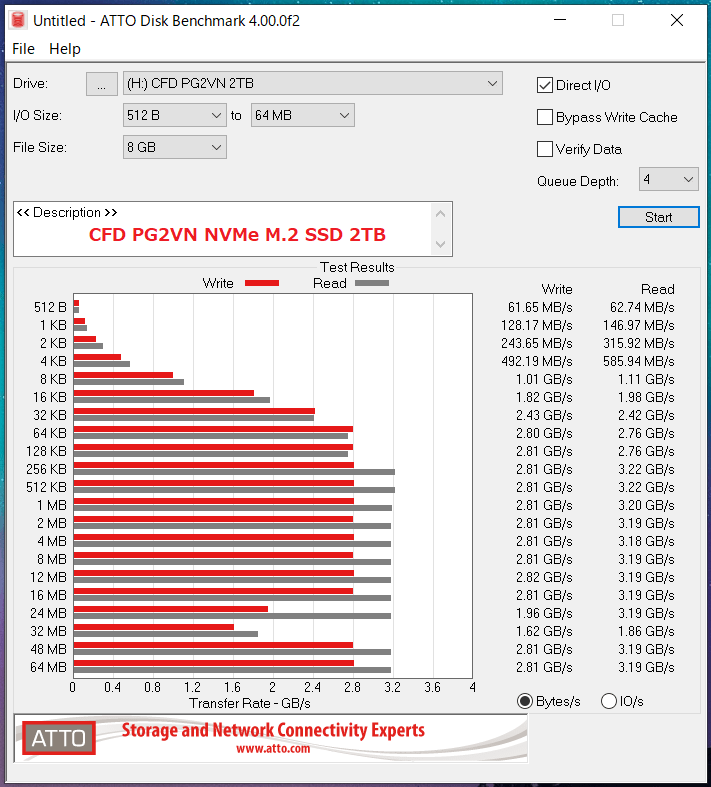
Task: Enable Bypass Write Cache checkbox
Action: point(545,117)
